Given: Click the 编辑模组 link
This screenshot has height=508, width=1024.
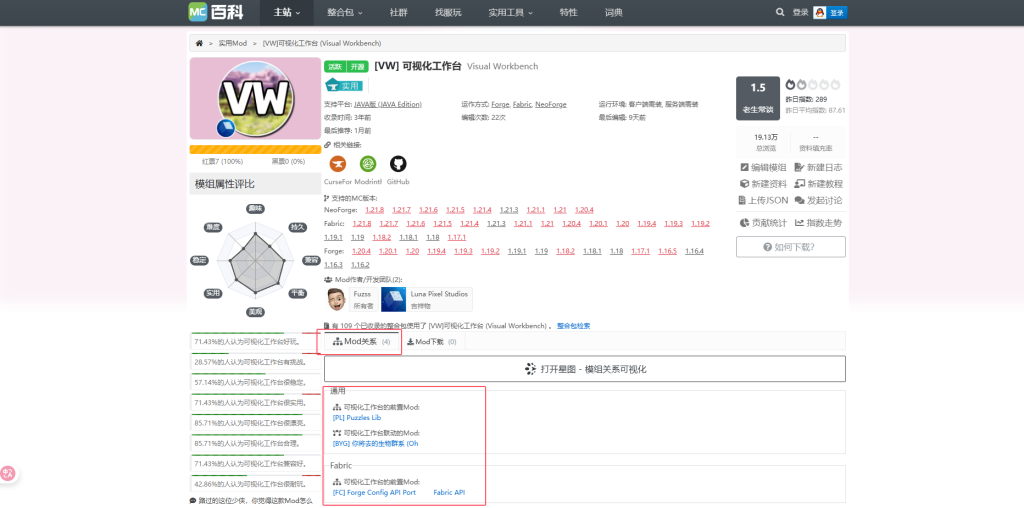Looking at the screenshot, I should (763, 167).
